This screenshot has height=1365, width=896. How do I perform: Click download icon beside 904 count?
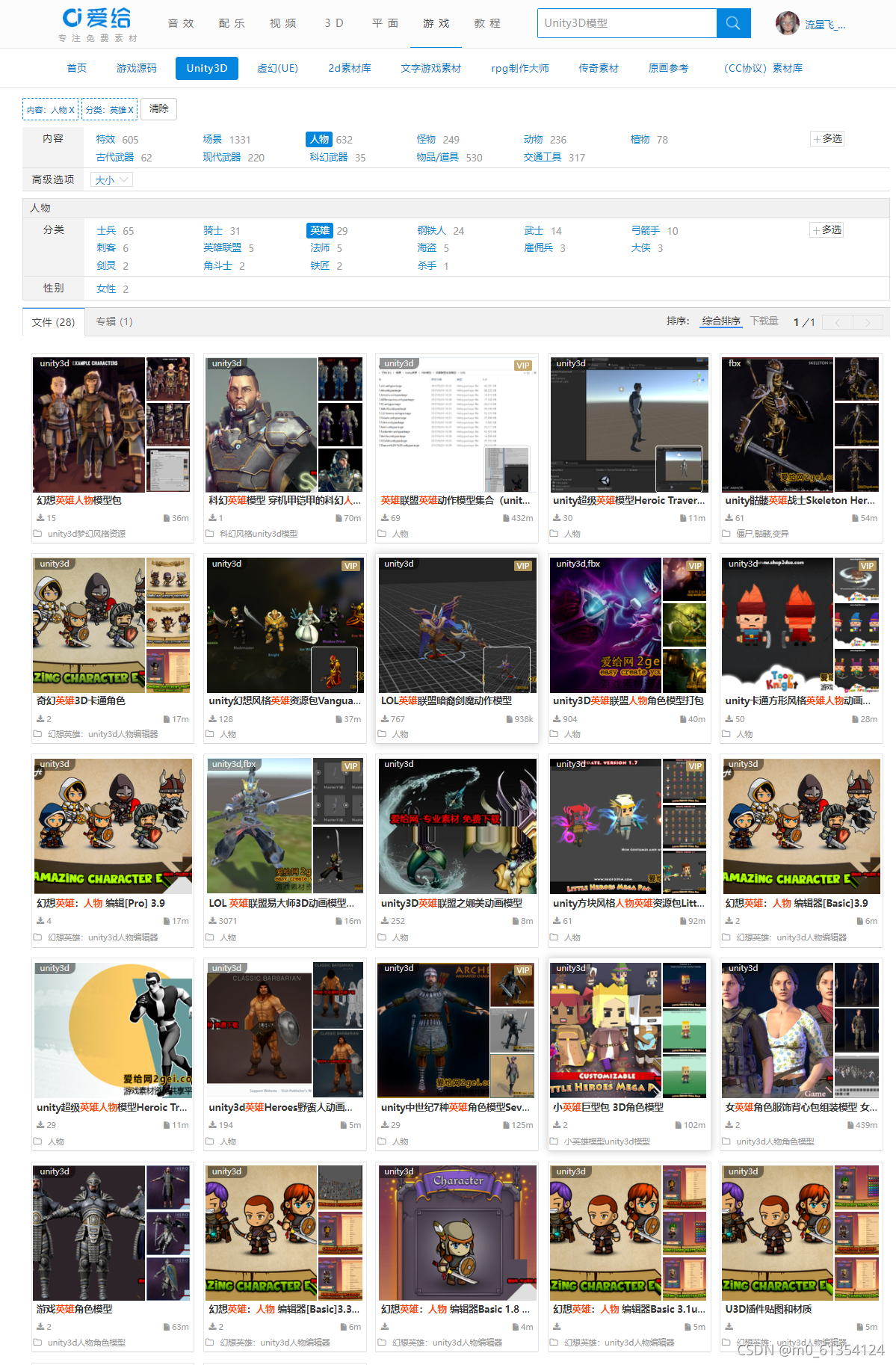click(x=557, y=719)
